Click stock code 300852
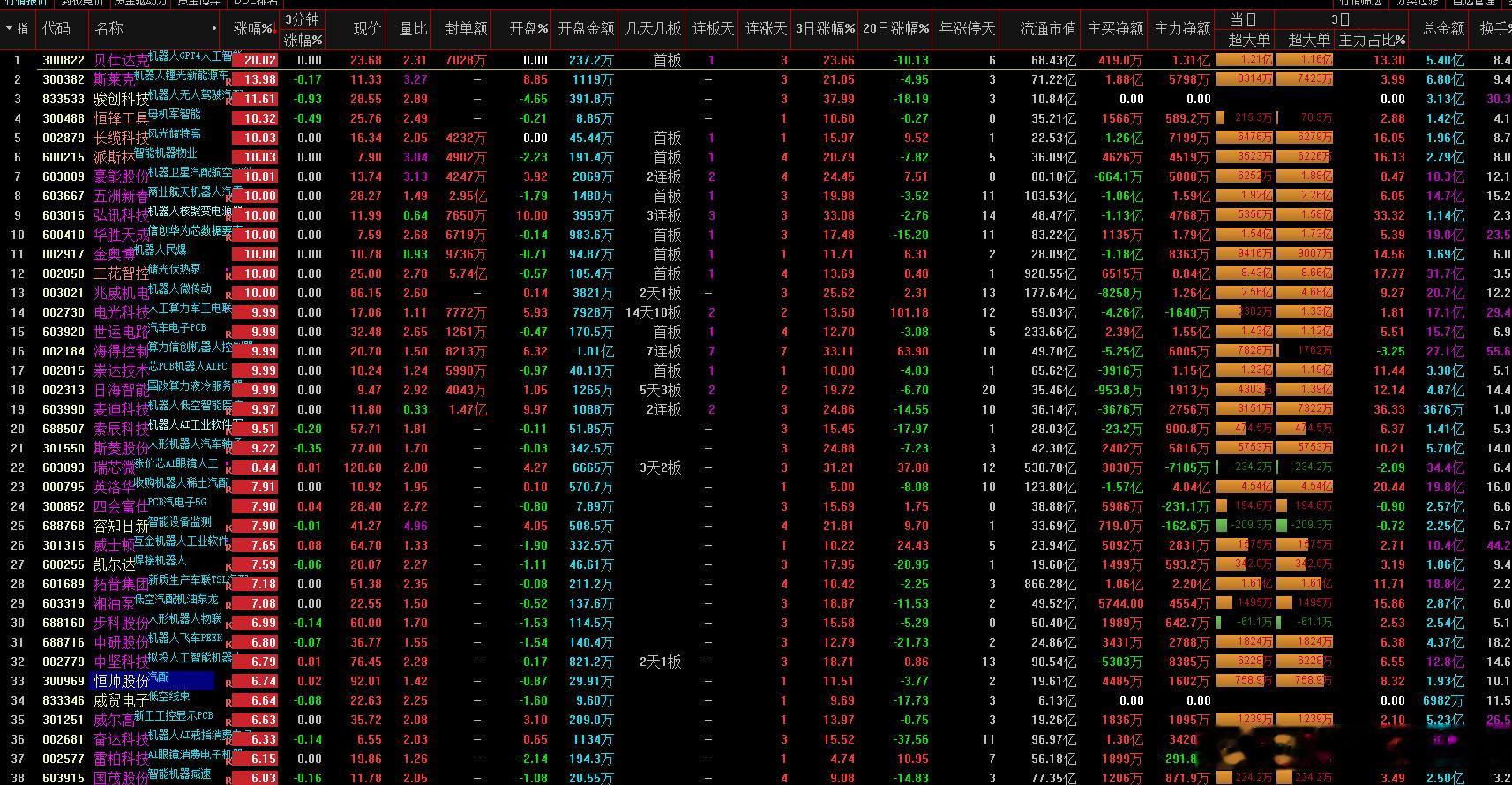Screen dimensions: 1512x785 pos(64,506)
